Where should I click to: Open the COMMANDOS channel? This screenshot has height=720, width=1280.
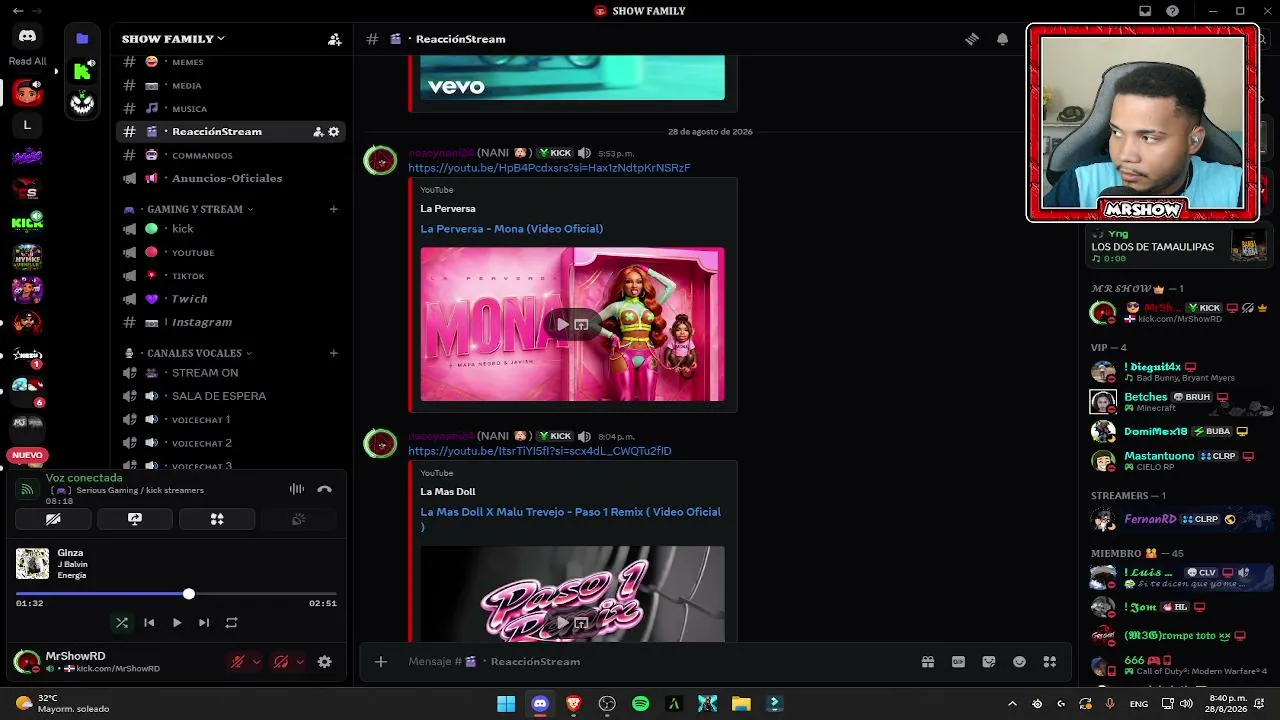(230, 155)
